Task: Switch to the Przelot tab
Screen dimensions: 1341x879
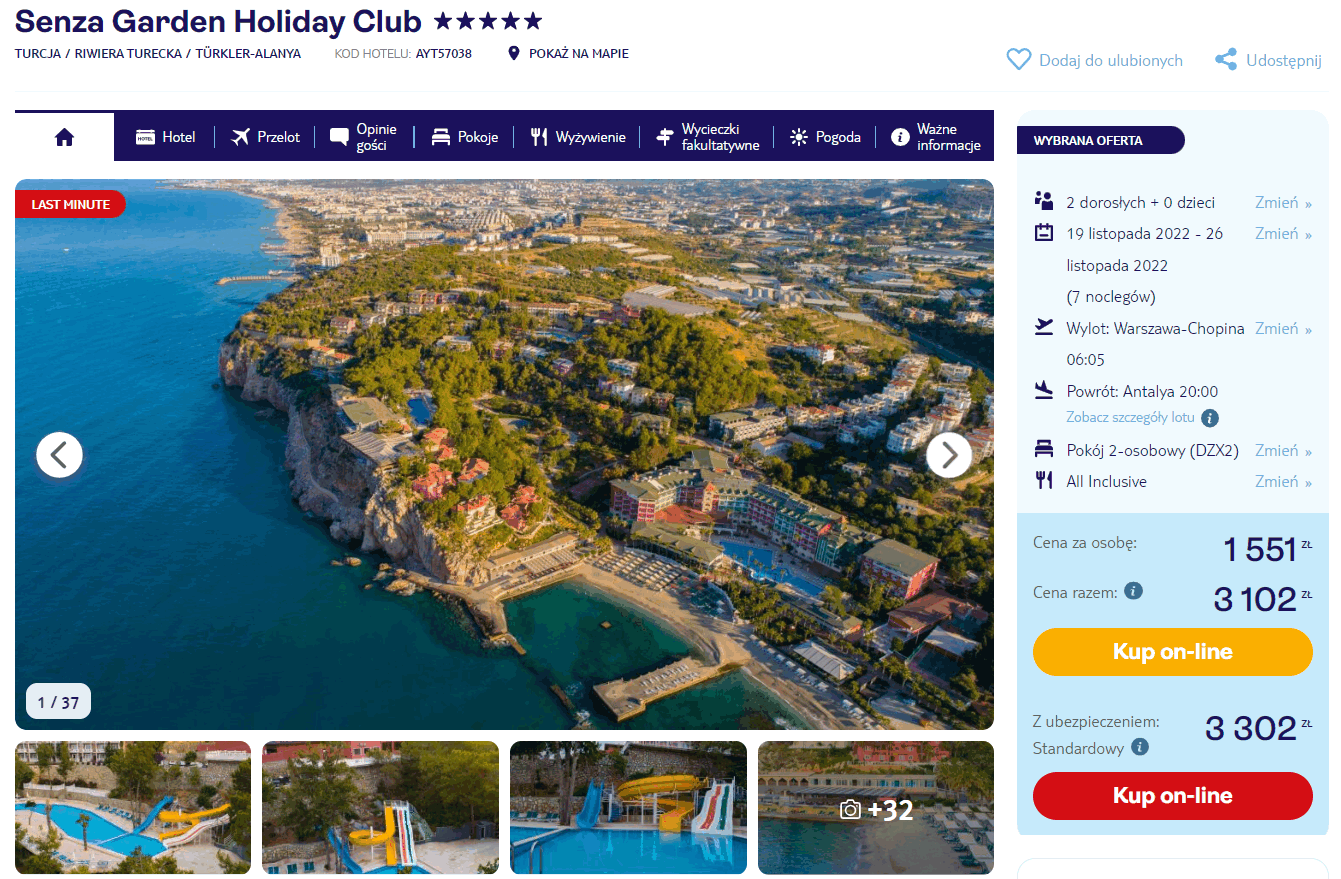Action: click(x=265, y=137)
